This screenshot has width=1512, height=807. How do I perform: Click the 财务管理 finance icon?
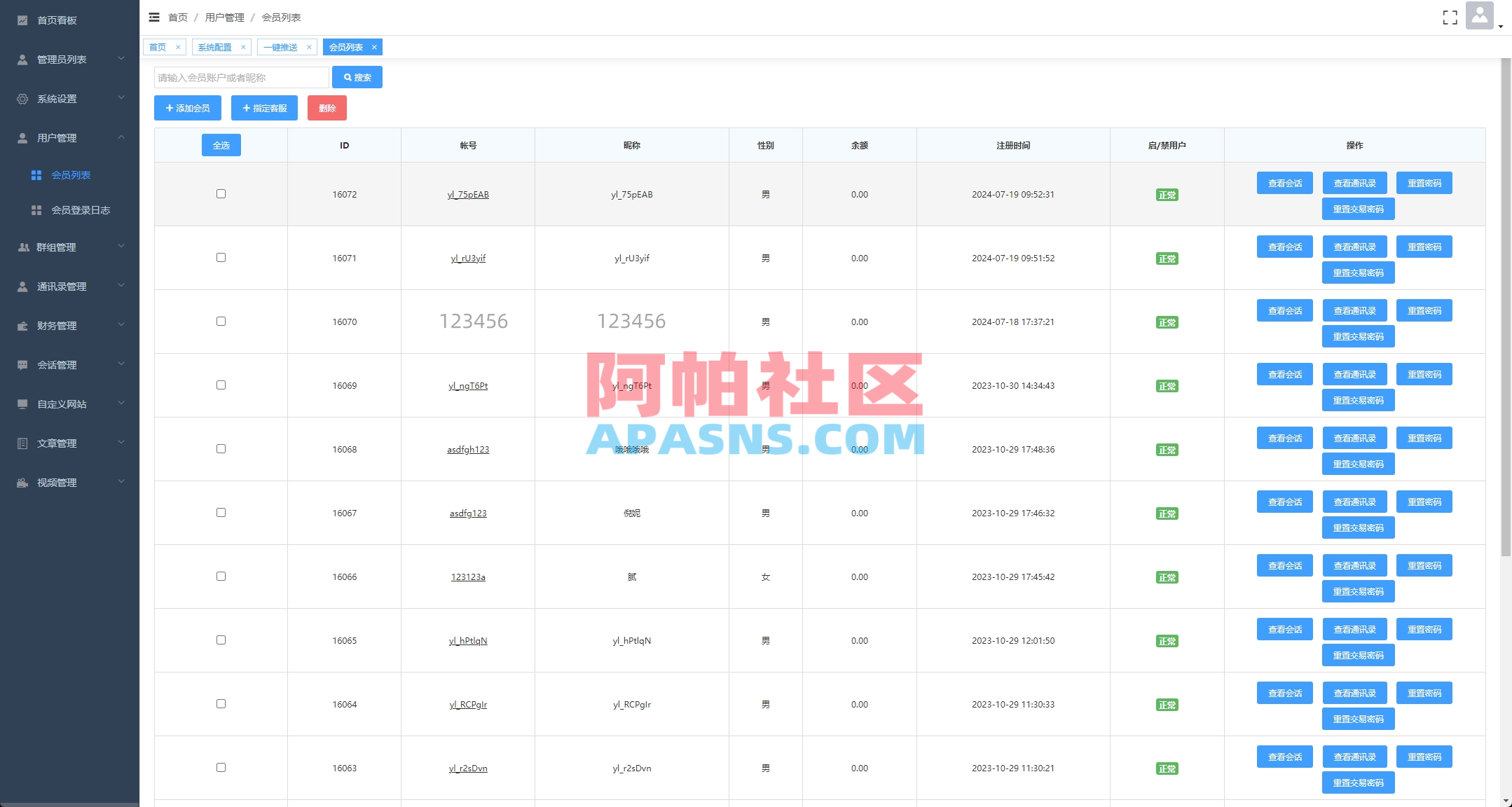pyautogui.click(x=22, y=325)
